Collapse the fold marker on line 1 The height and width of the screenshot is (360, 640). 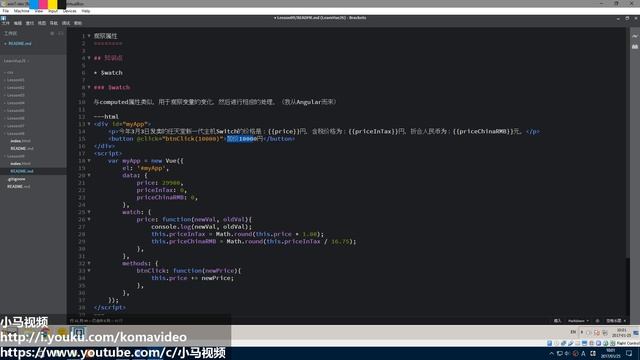point(89,36)
